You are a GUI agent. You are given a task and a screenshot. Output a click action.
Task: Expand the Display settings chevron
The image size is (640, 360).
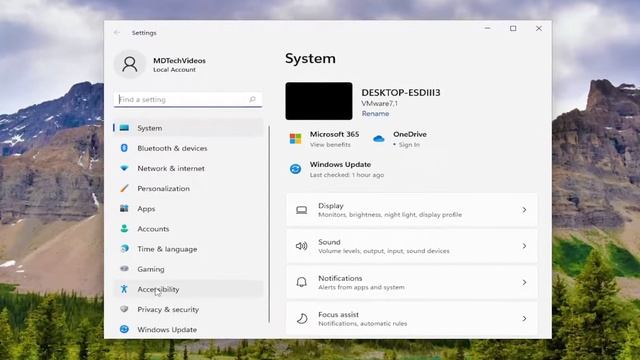[x=524, y=210]
